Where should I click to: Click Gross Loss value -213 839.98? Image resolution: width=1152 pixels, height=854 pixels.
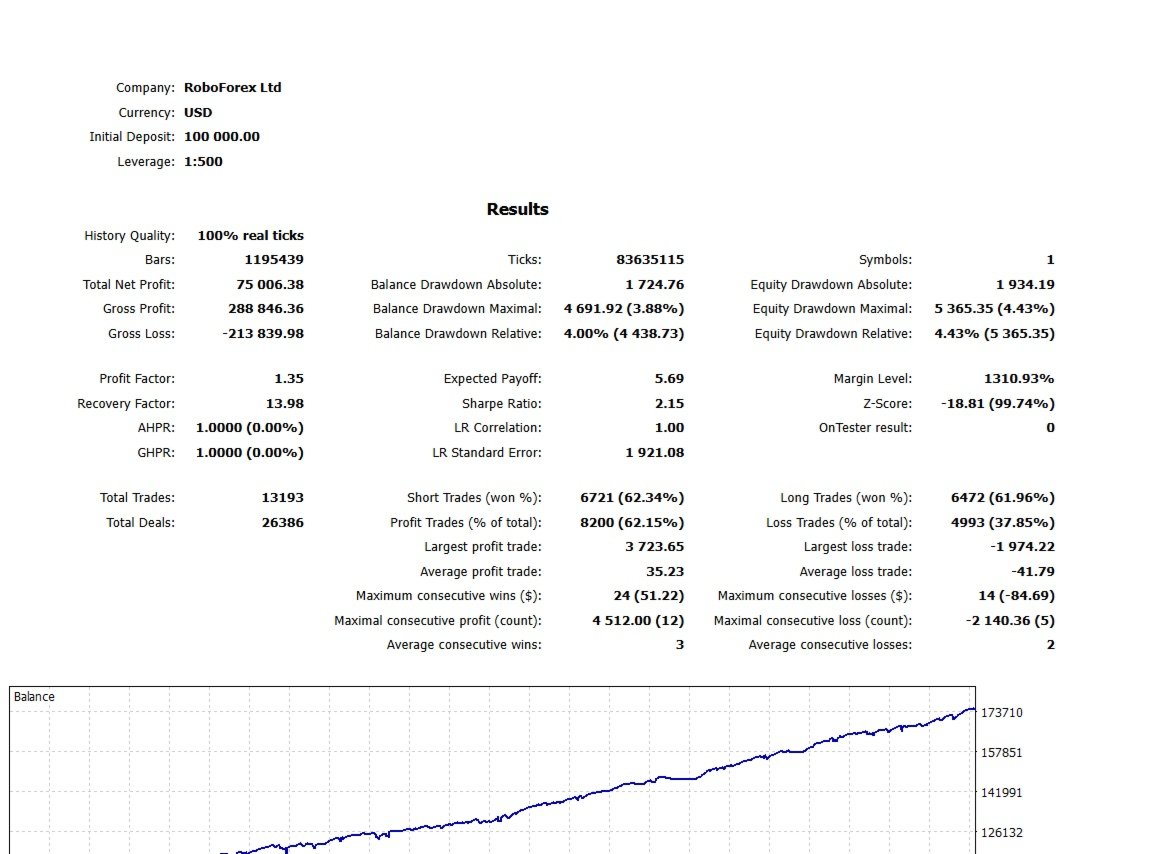click(262, 334)
